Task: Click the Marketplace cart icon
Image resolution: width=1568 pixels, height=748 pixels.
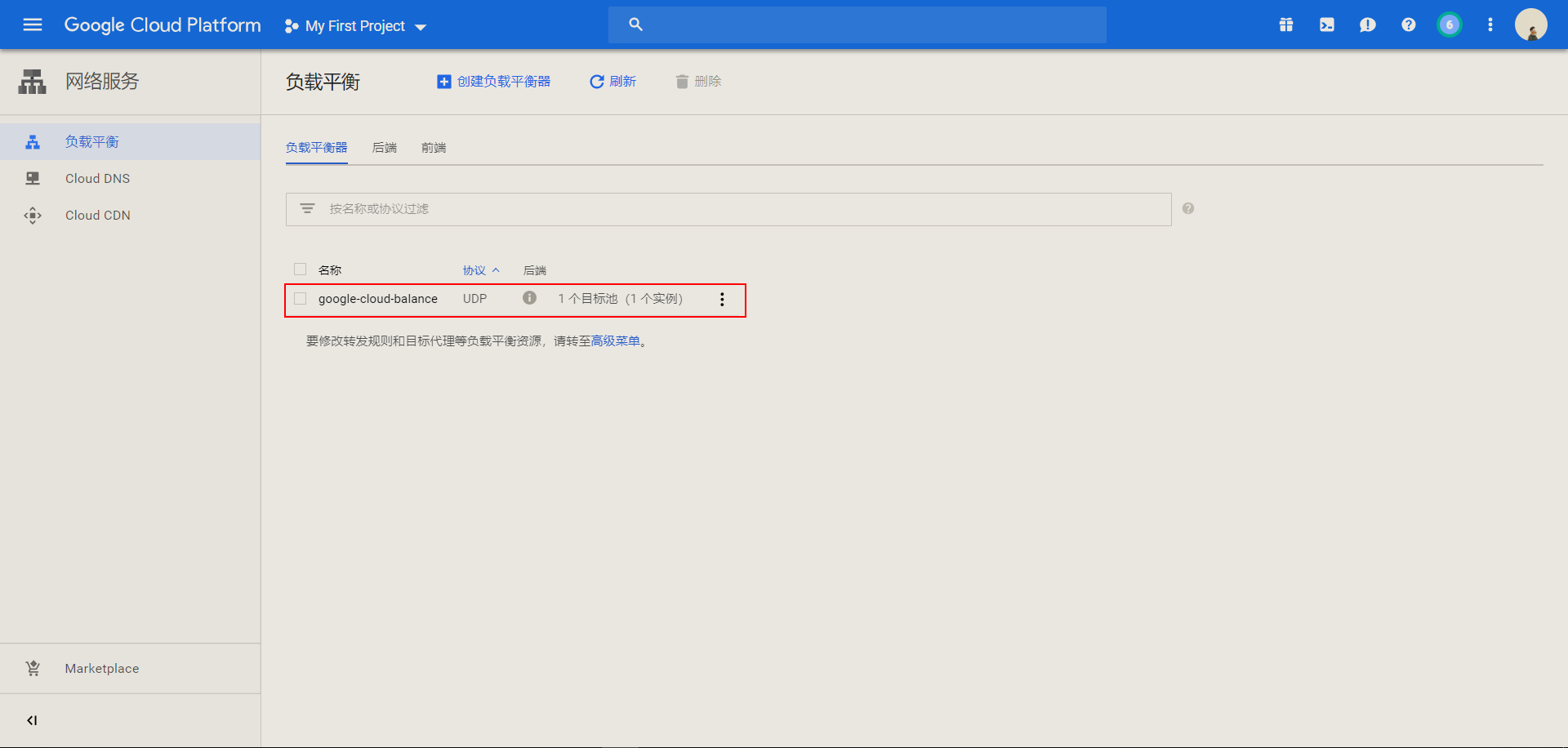Action: [x=33, y=668]
